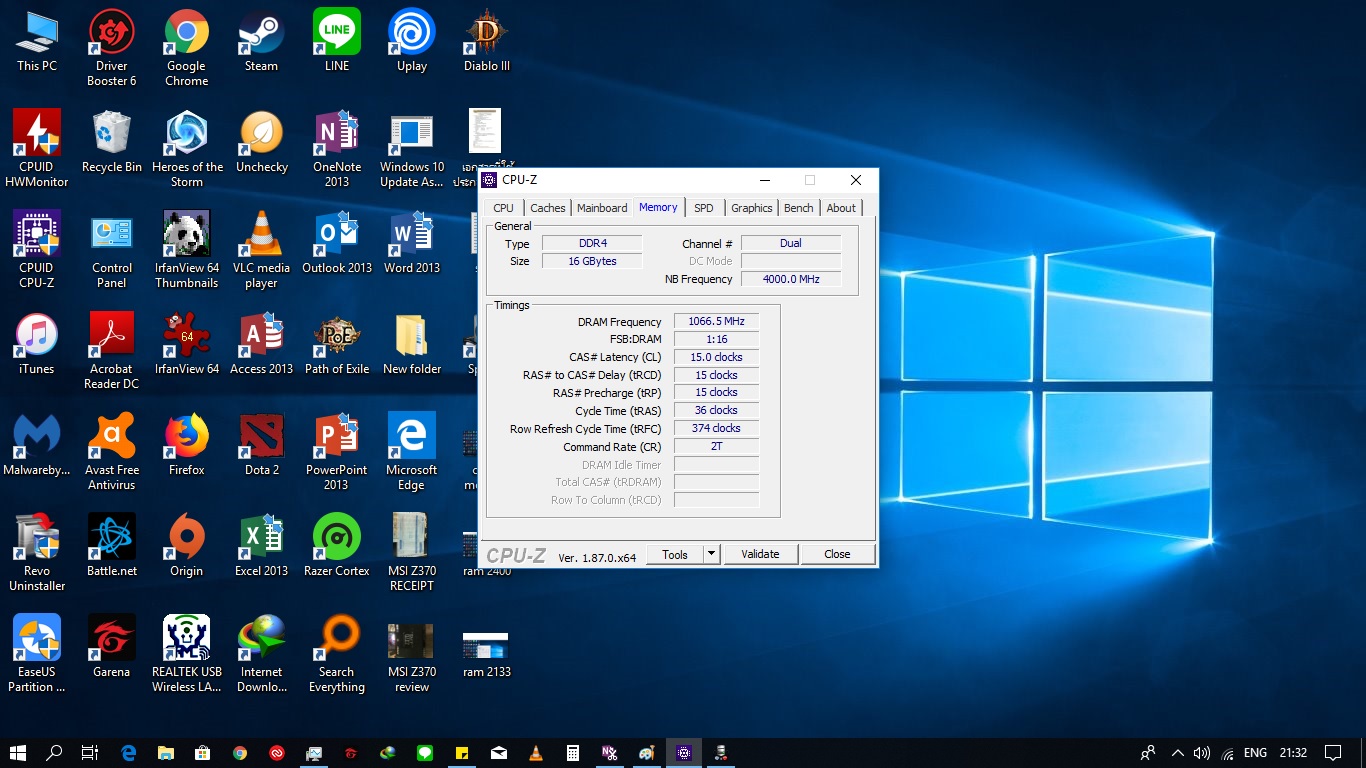Select the New folder desktop icon
This screenshot has height=768, width=1366.
[412, 344]
